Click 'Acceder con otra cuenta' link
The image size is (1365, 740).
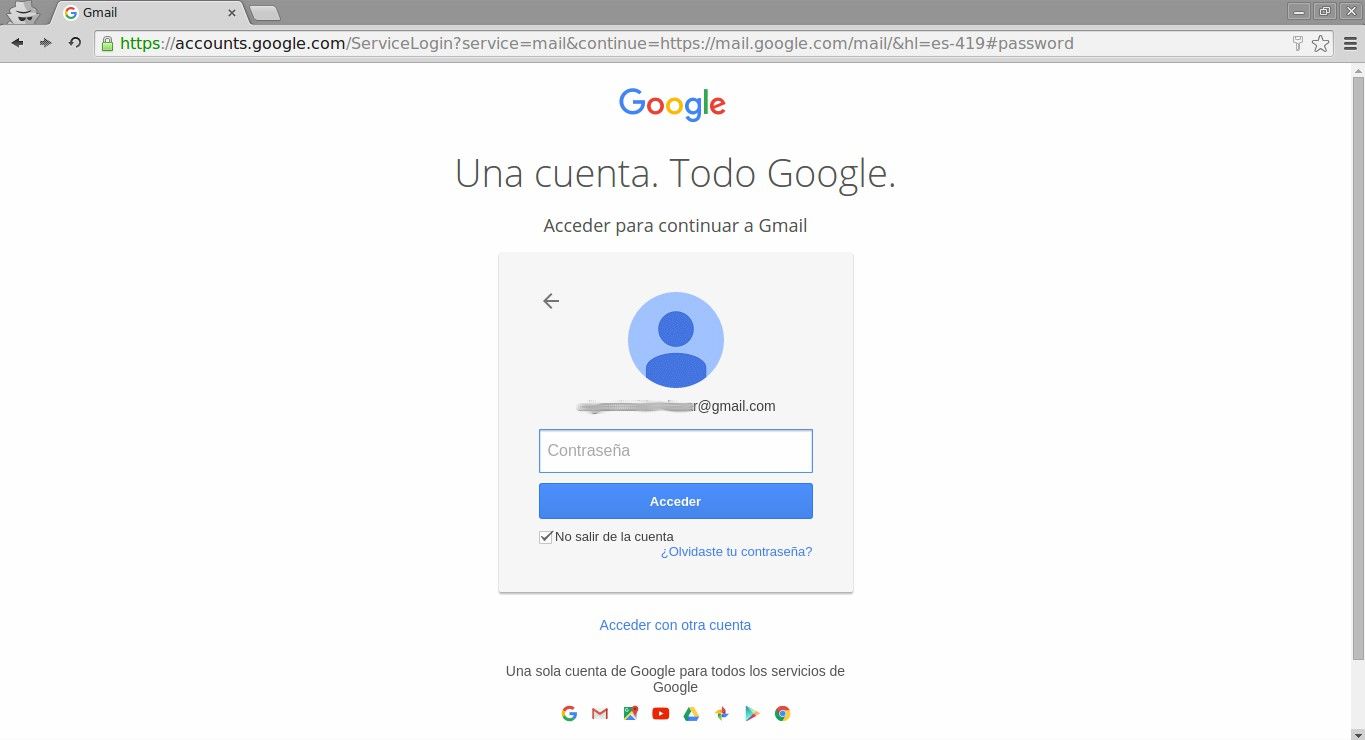click(x=675, y=625)
